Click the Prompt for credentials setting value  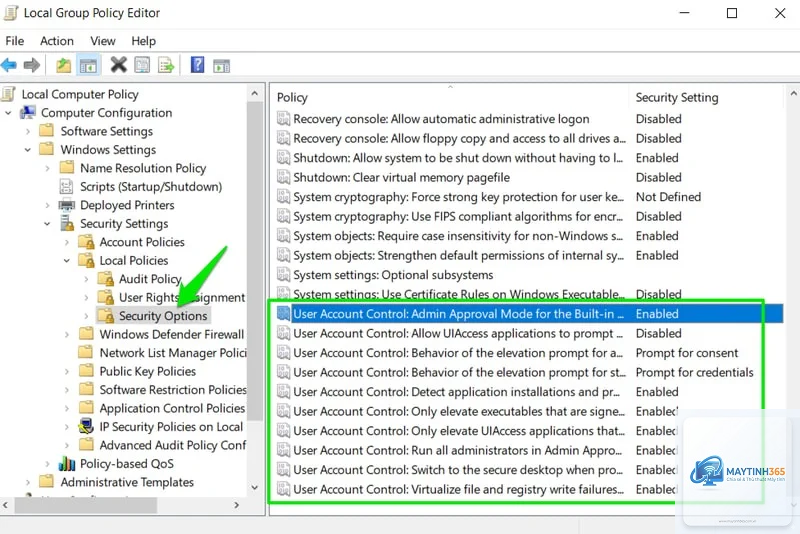coord(694,372)
